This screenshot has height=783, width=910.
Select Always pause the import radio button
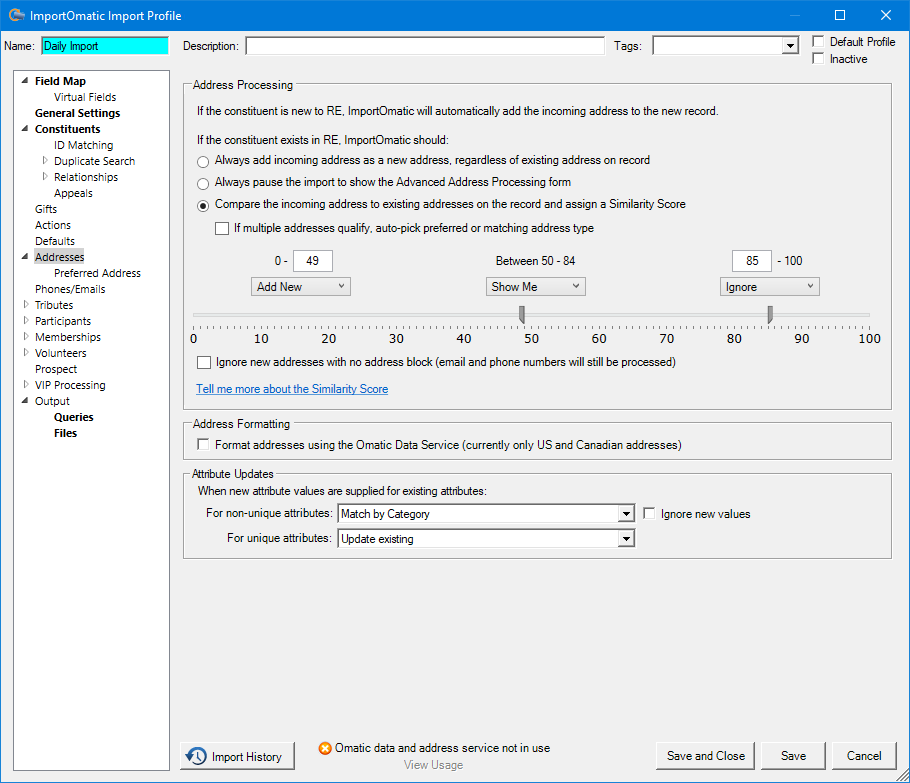203,183
